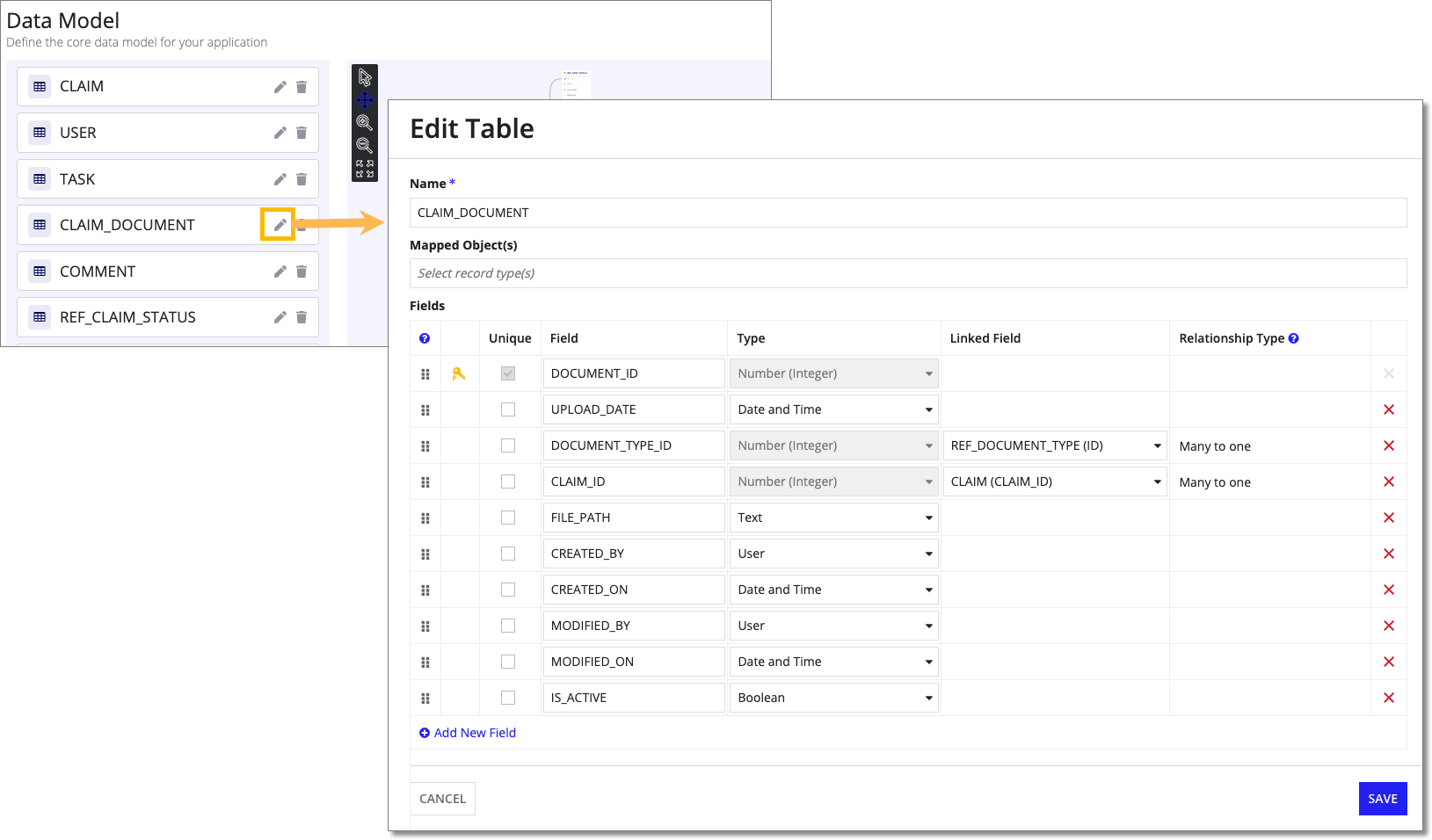Image resolution: width=1432 pixels, height=840 pixels.
Task: Delete the IS_ACTIVE field row
Action: (x=1389, y=698)
